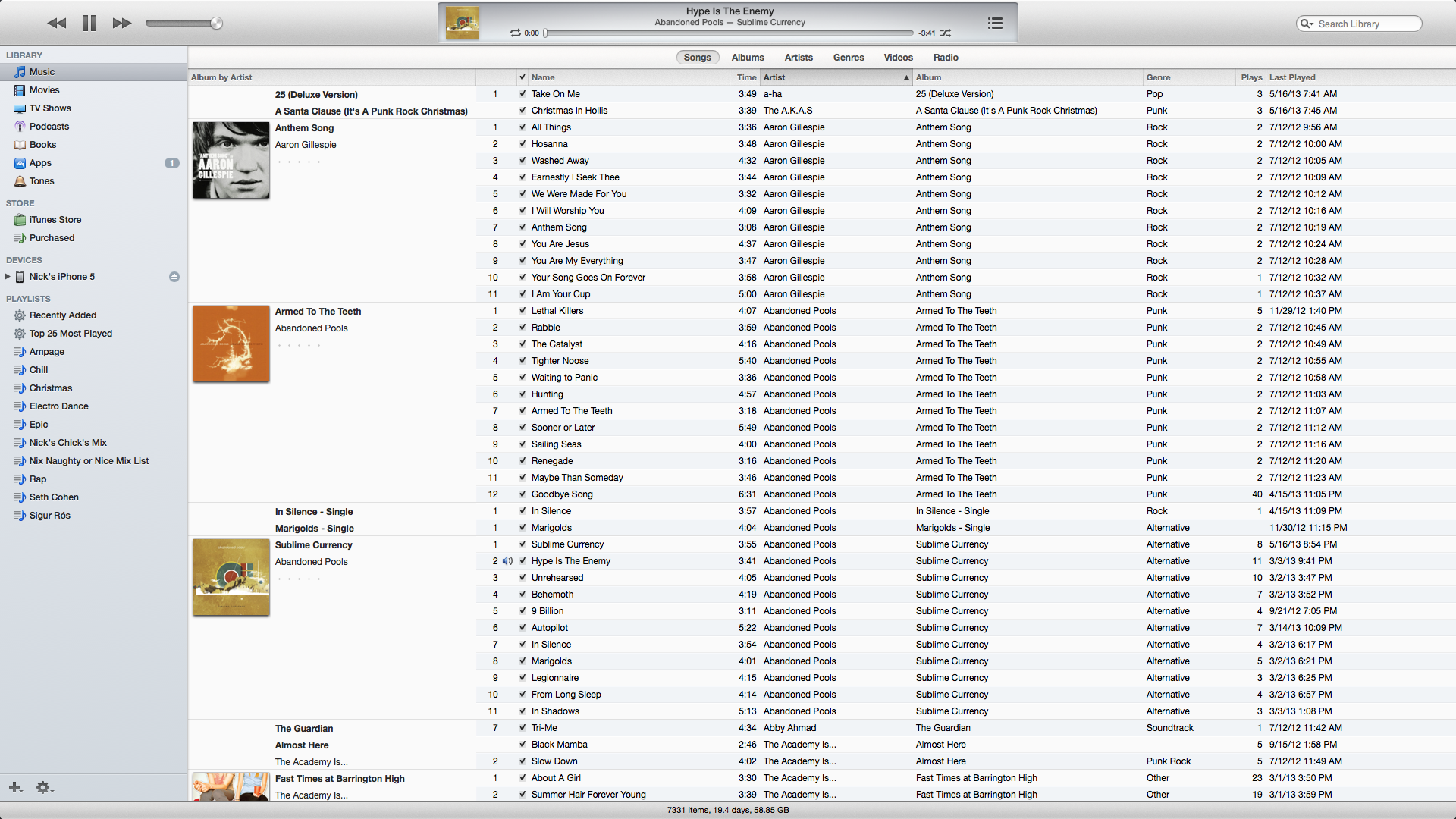Screen dimensions: 1456x819
Task: Expand Nick's iPhone 5 disclosure triangle
Action: point(8,277)
